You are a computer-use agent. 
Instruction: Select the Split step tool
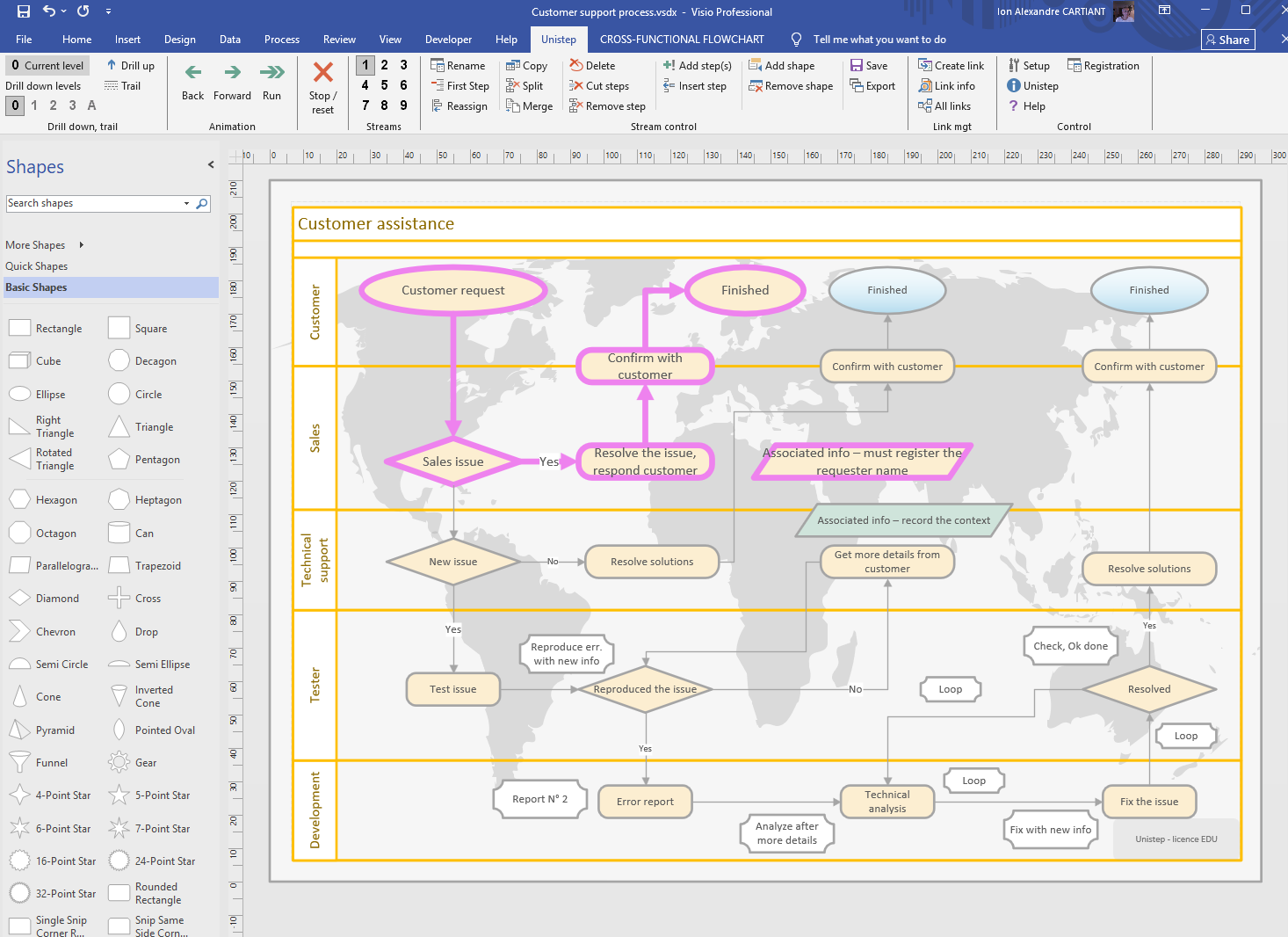[x=525, y=86]
